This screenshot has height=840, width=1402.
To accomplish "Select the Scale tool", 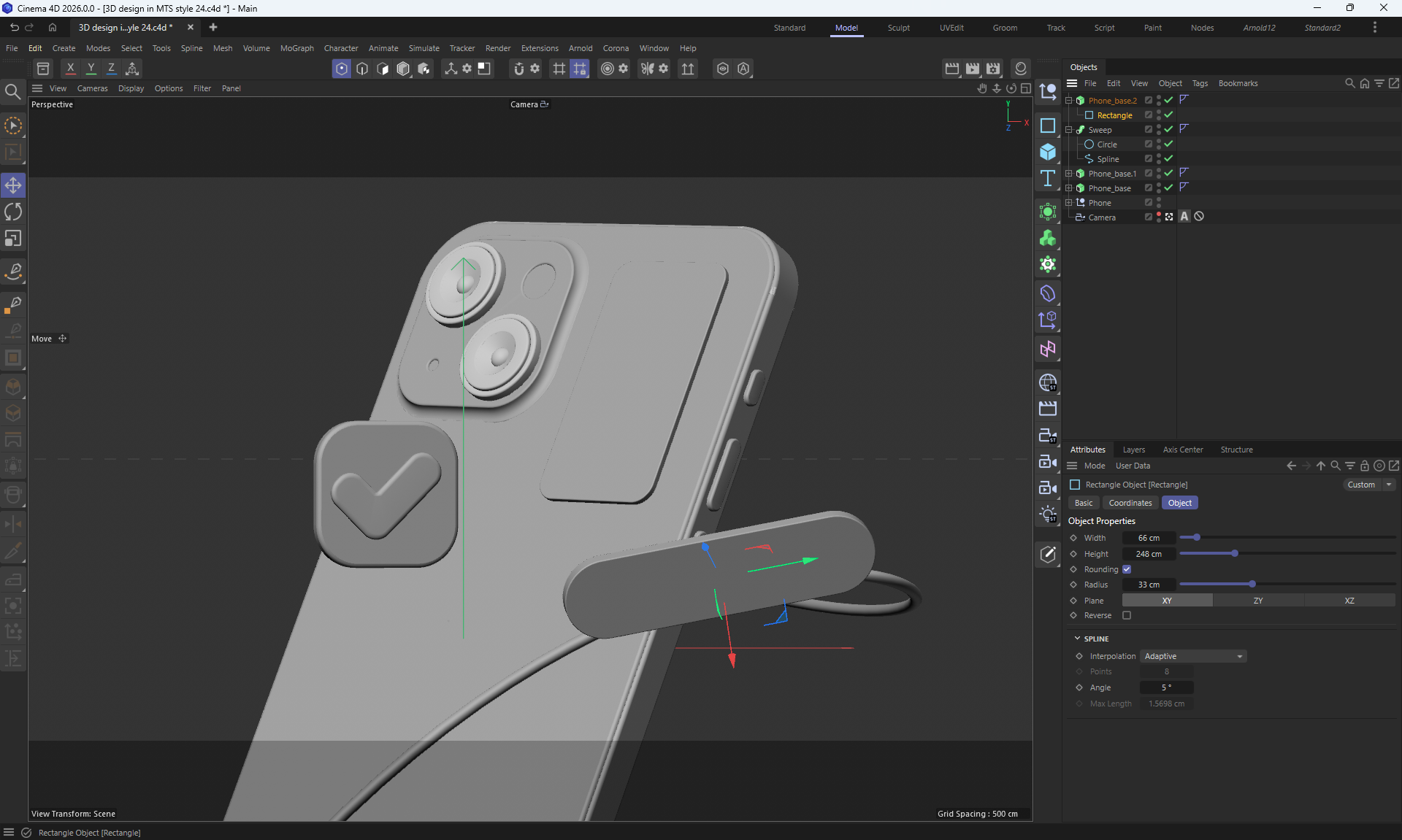I will [13, 239].
